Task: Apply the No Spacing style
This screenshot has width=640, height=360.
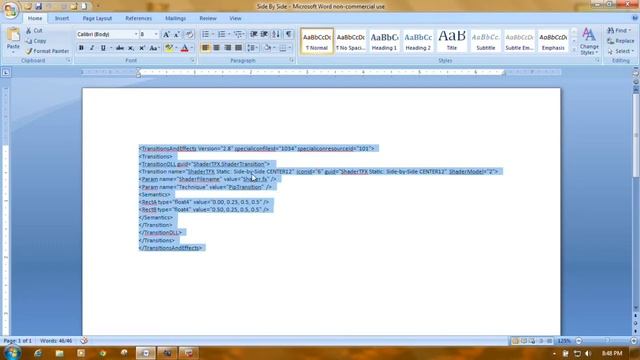Action: coord(351,41)
